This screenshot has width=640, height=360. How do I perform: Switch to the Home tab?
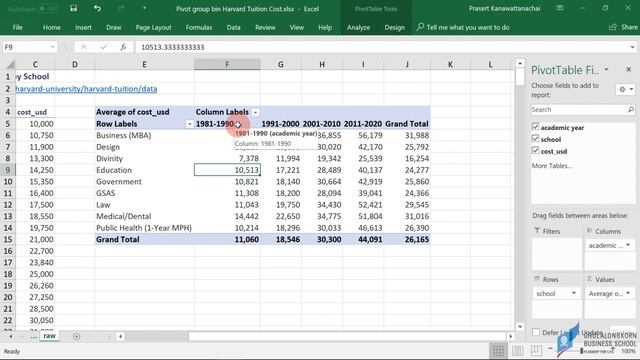[x=51, y=27]
